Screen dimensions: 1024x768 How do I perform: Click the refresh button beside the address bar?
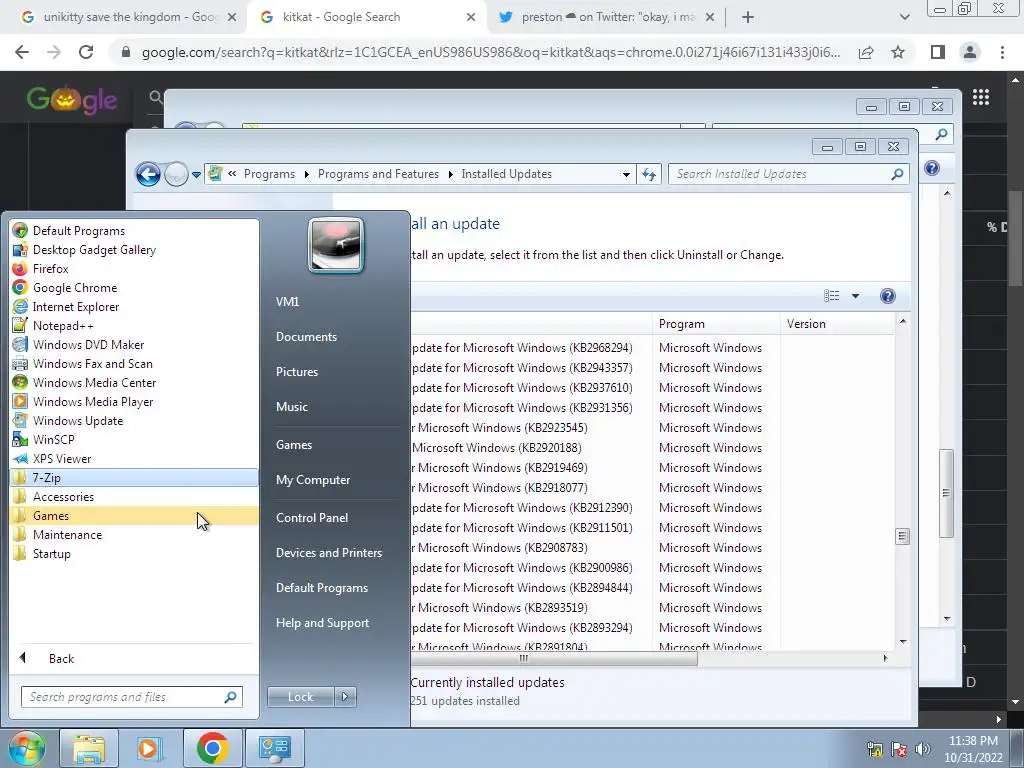648,174
